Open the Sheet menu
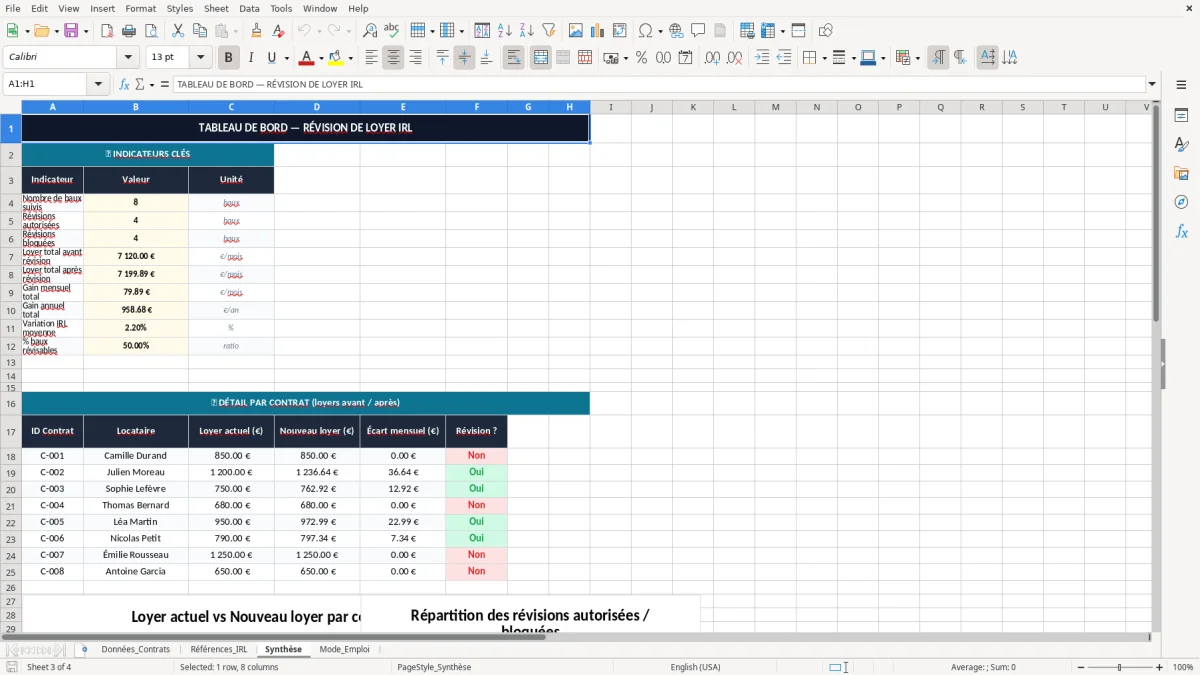The height and width of the screenshot is (675, 1200). click(216, 8)
